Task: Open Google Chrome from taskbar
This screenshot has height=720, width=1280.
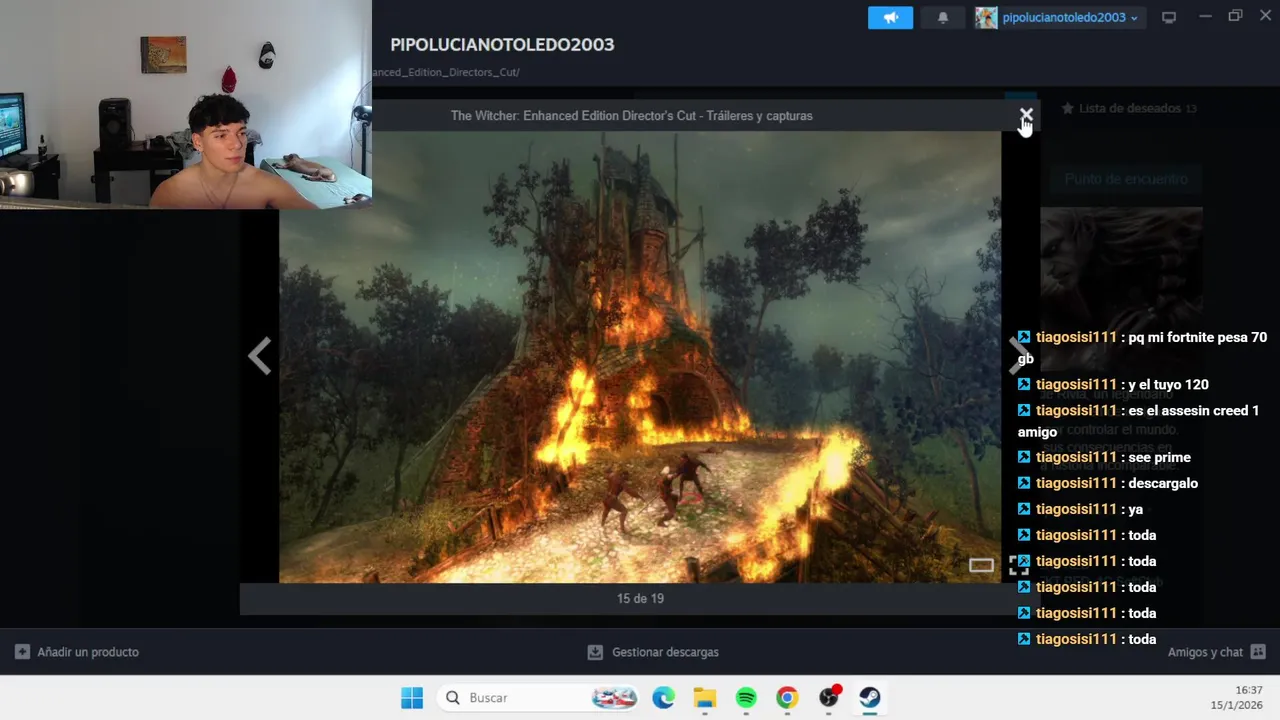Action: pyautogui.click(x=787, y=698)
